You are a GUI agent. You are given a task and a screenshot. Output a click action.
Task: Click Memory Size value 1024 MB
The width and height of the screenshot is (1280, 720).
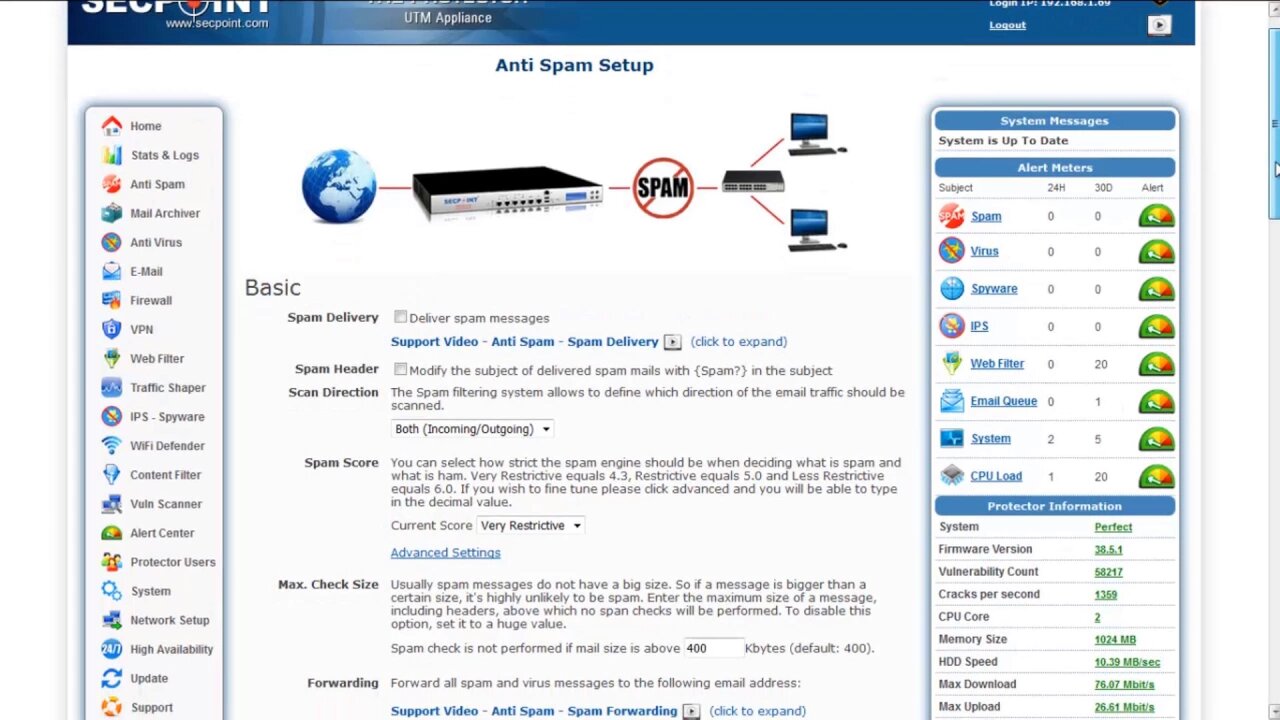(1115, 640)
